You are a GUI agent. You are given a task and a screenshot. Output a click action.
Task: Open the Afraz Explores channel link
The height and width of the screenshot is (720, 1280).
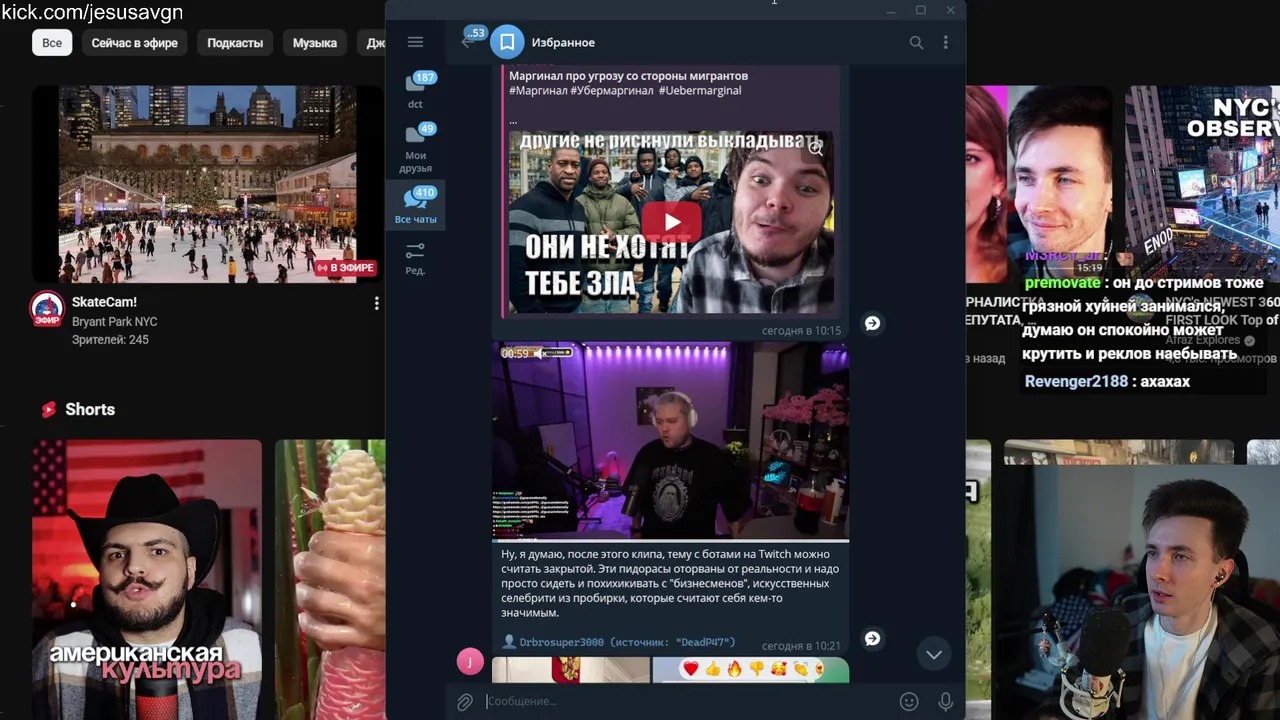click(x=1202, y=340)
